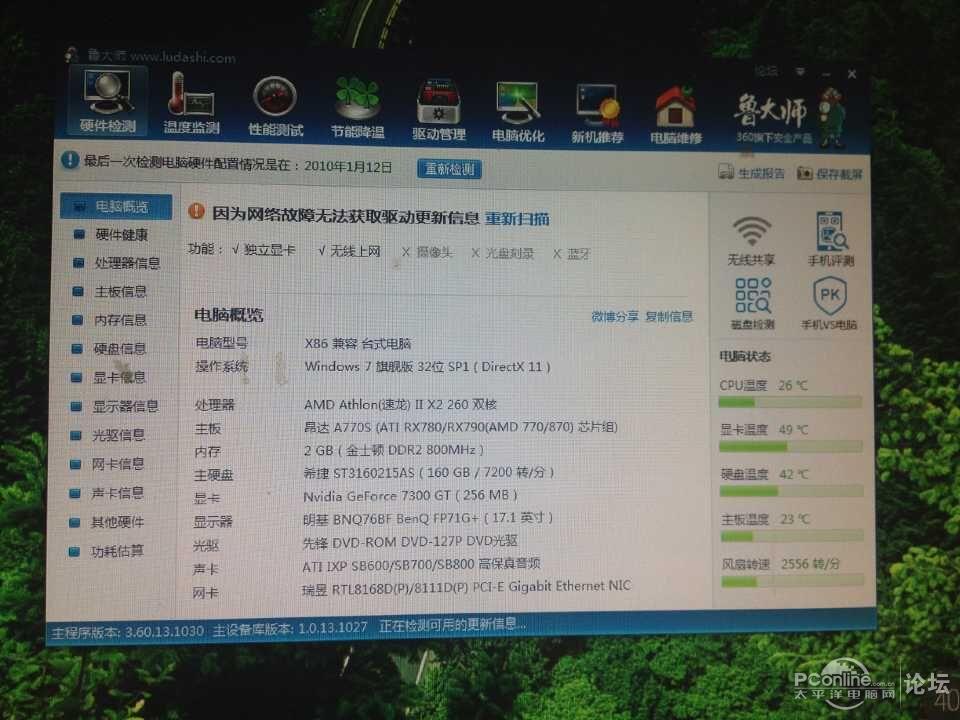This screenshot has width=960, height=720.
Task: Click the 'Nvidia GeForce 7300 GT' text
Action: 377,495
